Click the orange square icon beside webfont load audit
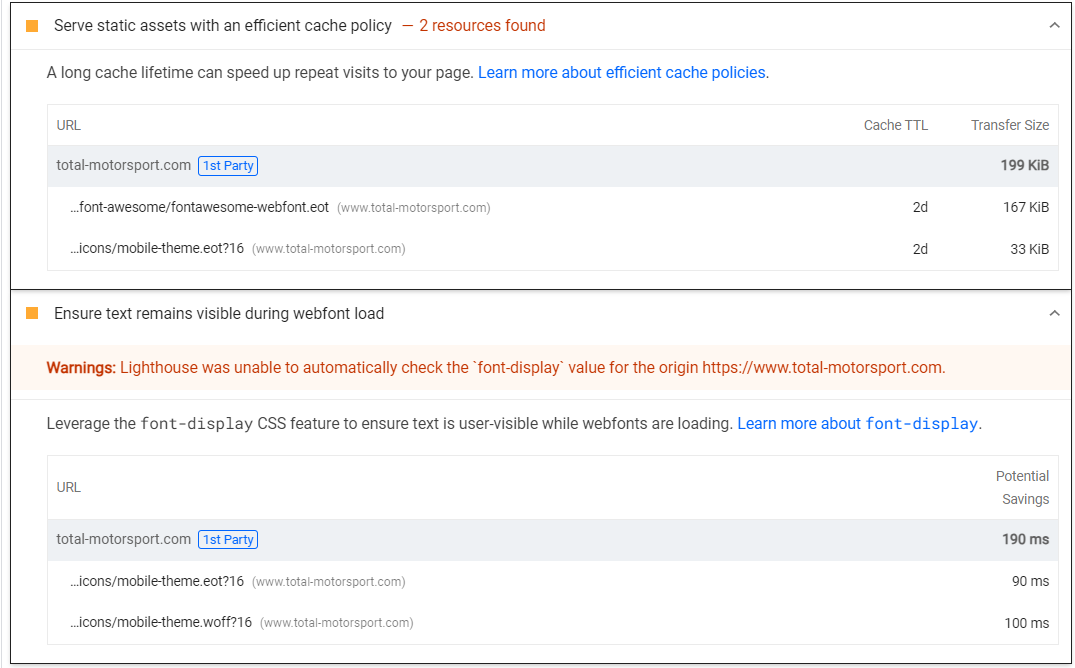The width and height of the screenshot is (1075, 668). click(32, 313)
